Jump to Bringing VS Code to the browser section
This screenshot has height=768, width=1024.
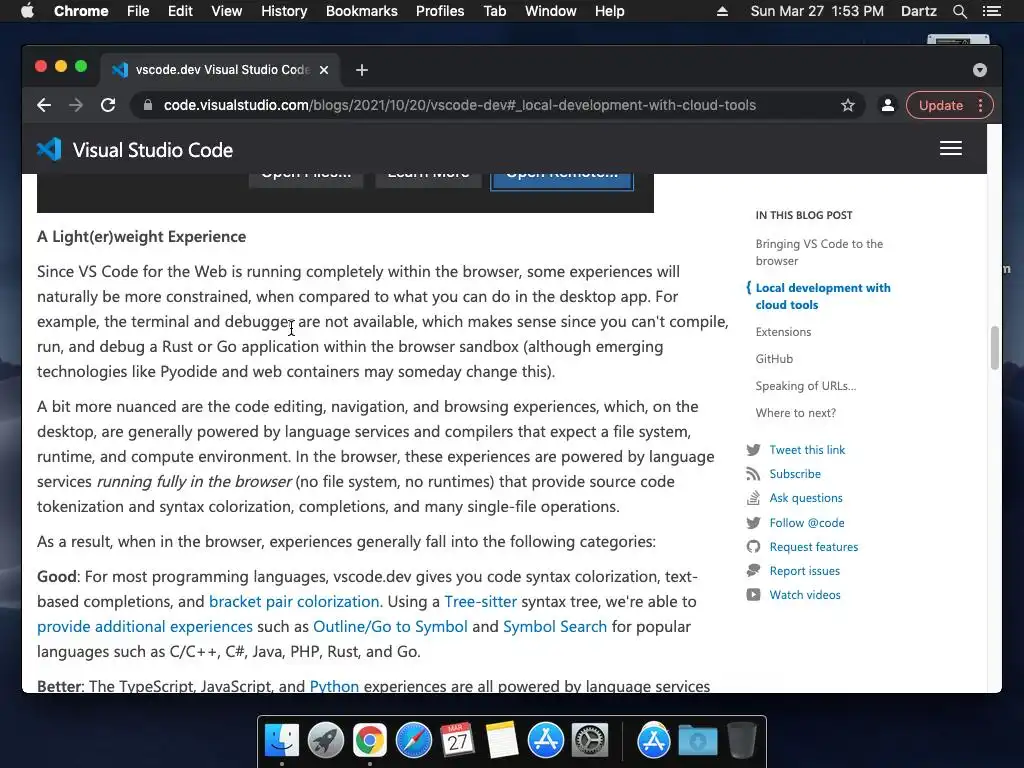pos(819,252)
